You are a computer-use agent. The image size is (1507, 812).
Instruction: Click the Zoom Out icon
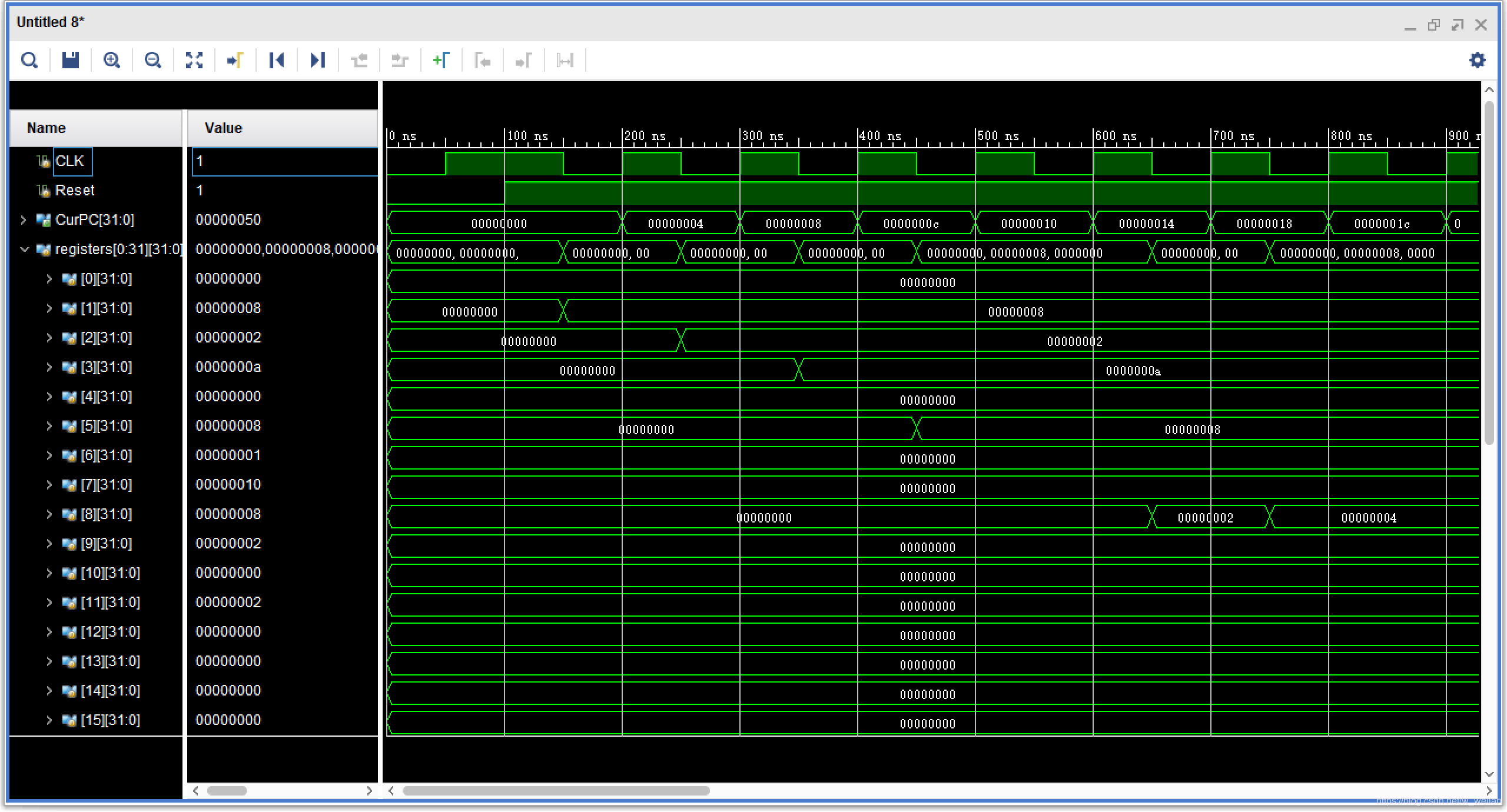point(152,60)
